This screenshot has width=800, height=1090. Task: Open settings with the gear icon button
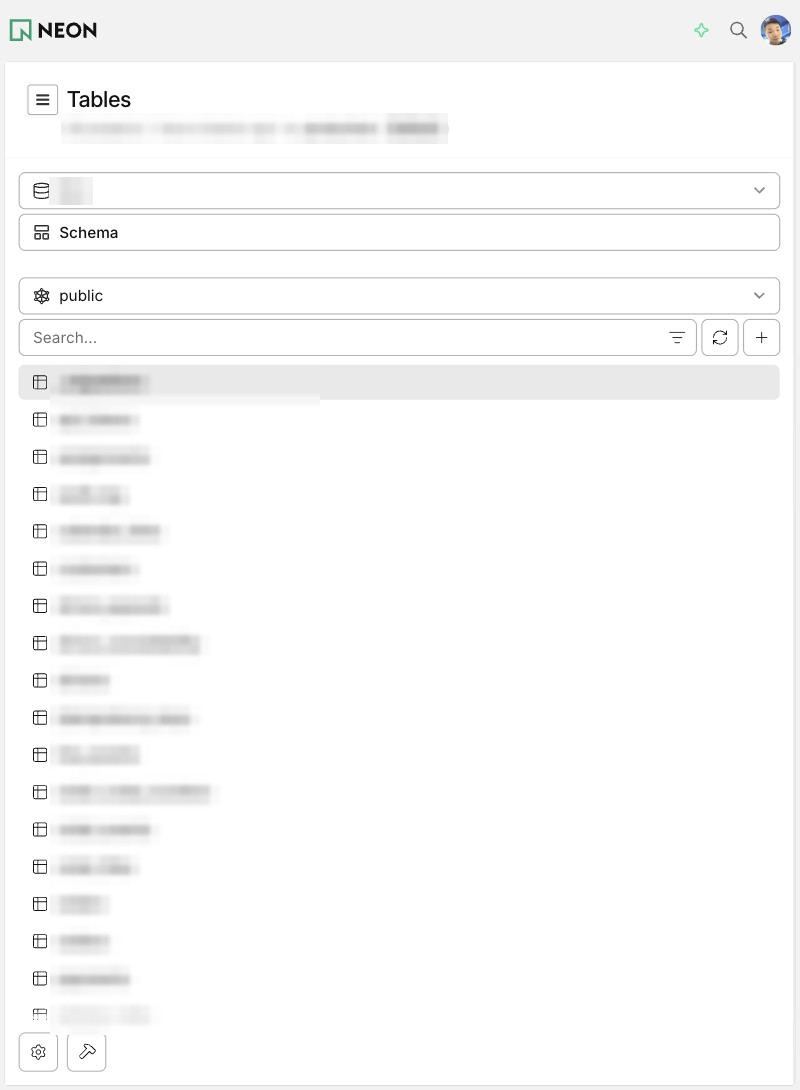click(x=38, y=1052)
